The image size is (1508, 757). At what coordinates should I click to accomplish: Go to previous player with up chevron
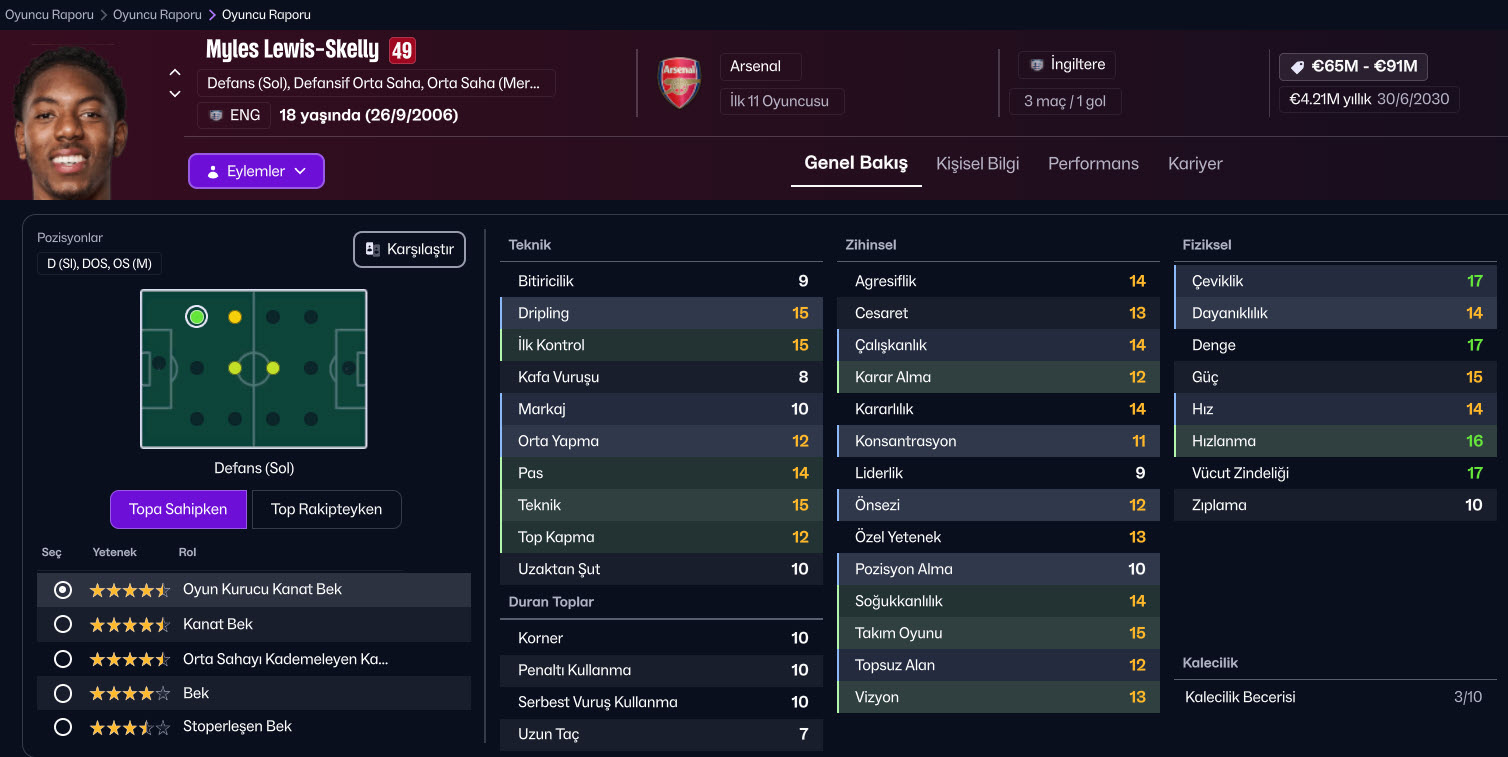coord(175,72)
